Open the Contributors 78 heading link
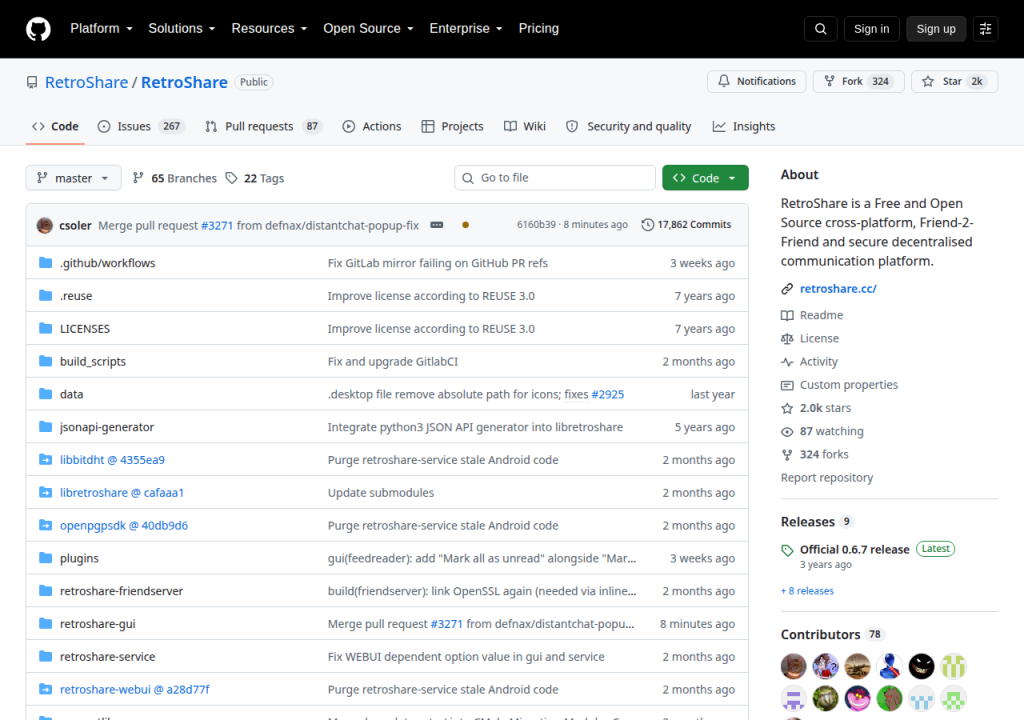Image resolution: width=1024 pixels, height=720 pixels. (831, 634)
